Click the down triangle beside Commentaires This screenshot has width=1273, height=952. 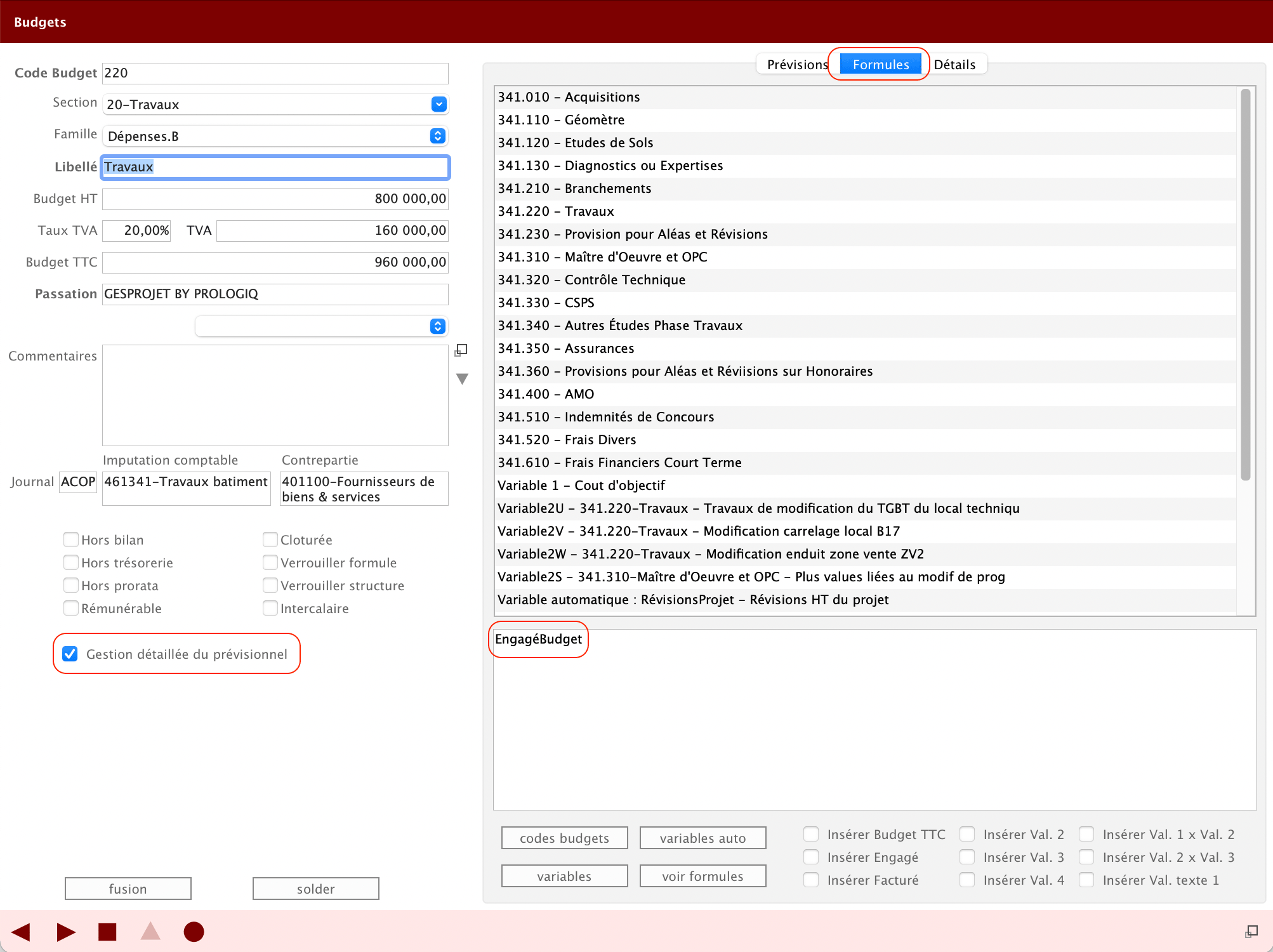462,379
